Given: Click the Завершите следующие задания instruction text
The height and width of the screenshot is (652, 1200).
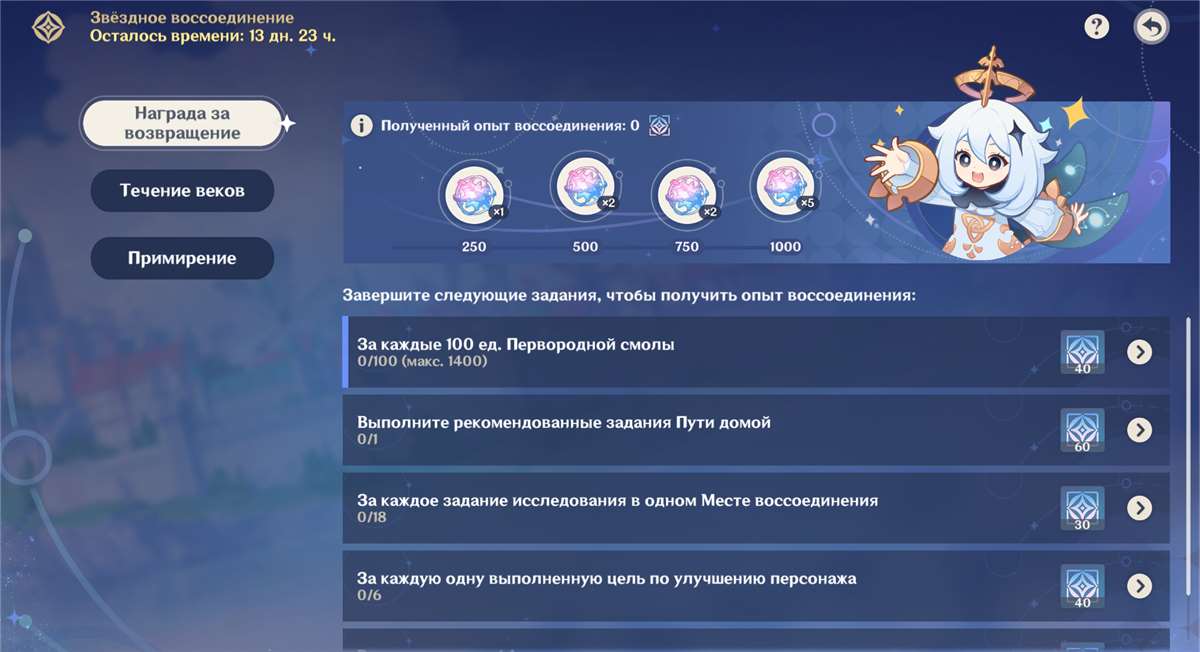Looking at the screenshot, I should pos(629,296).
